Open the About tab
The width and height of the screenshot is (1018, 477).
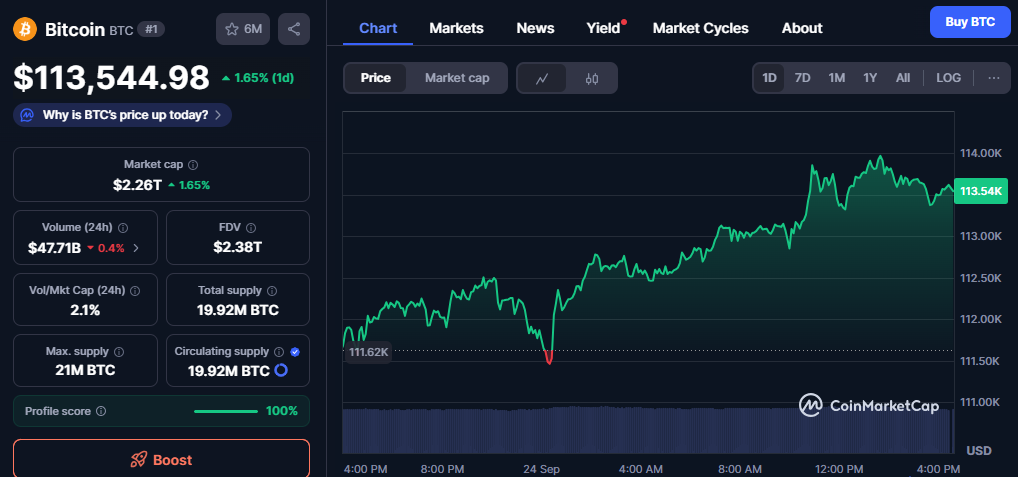coord(802,29)
